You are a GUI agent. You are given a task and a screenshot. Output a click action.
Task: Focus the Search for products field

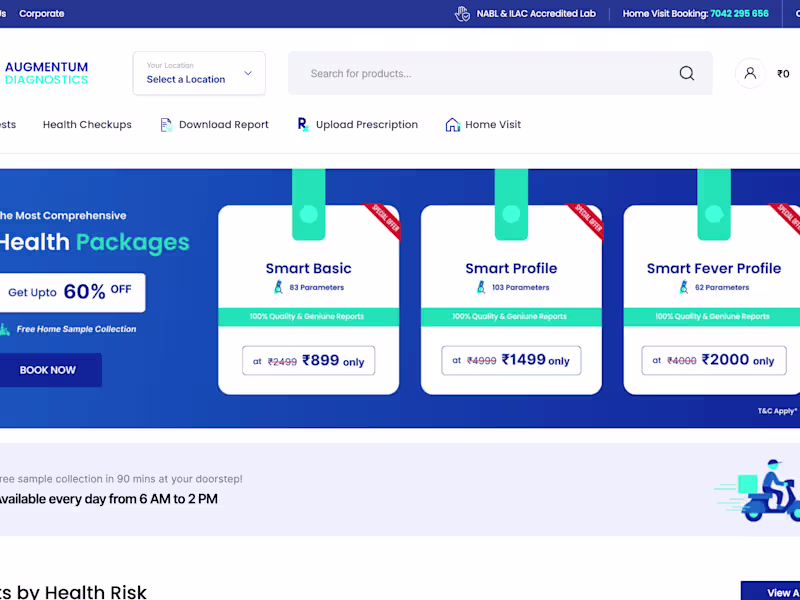(x=500, y=73)
